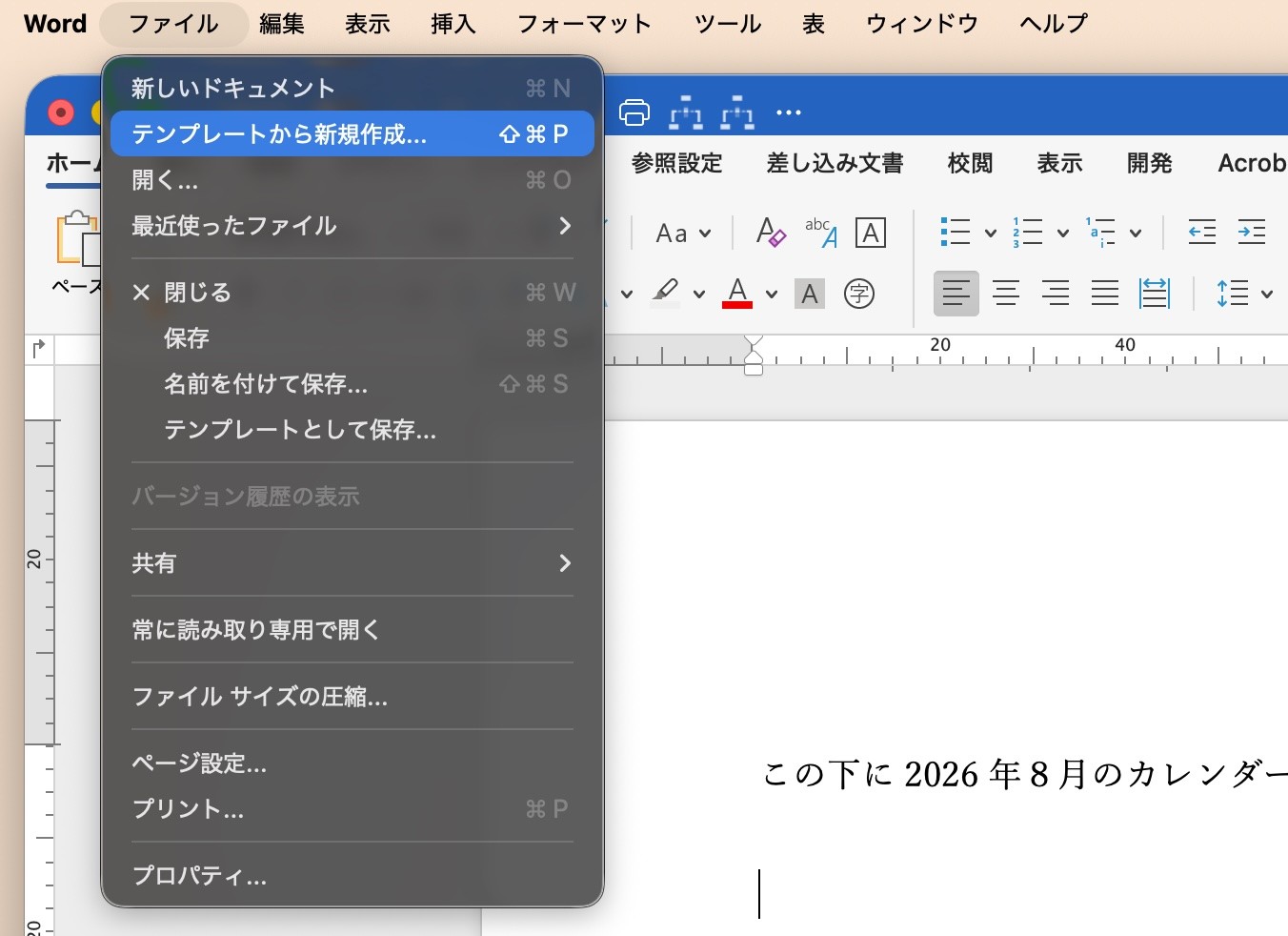Switch to the 開発 ribbon tab
The width and height of the screenshot is (1288, 936).
pyautogui.click(x=1150, y=163)
